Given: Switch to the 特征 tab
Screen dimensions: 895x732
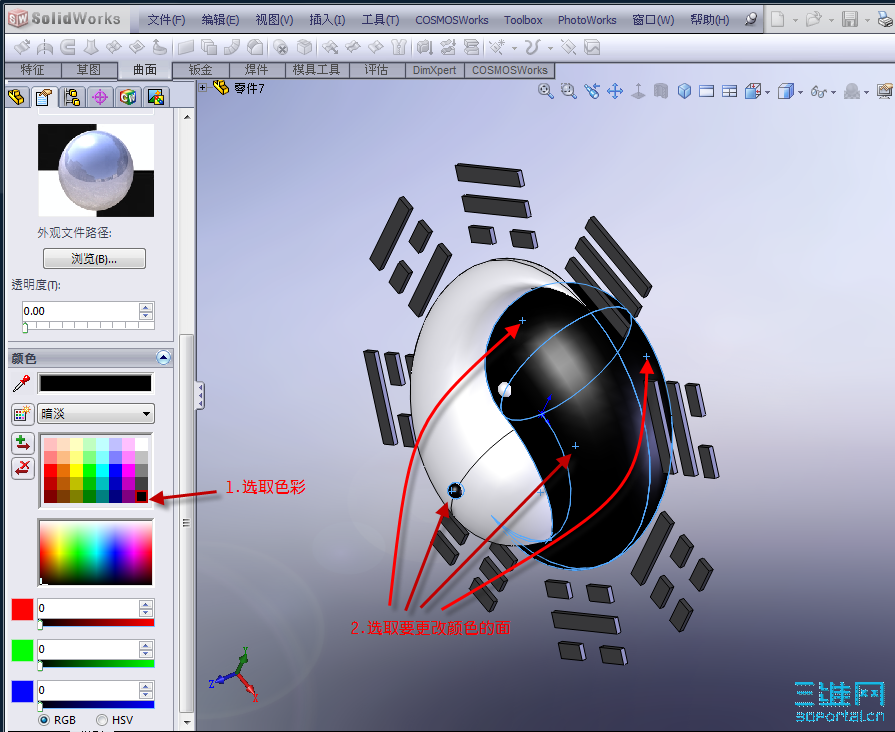Looking at the screenshot, I should click(32, 70).
